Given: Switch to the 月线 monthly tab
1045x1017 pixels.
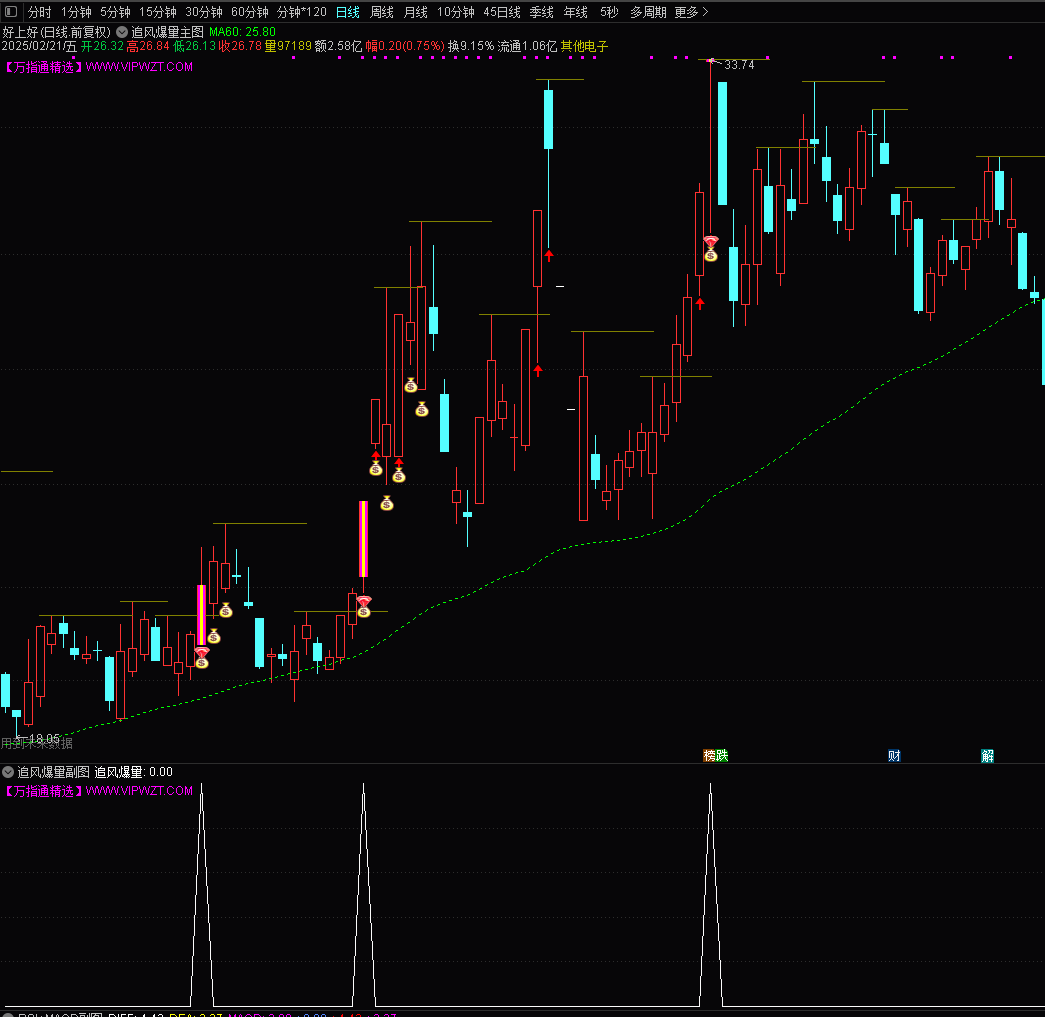Looking at the screenshot, I should (x=416, y=12).
